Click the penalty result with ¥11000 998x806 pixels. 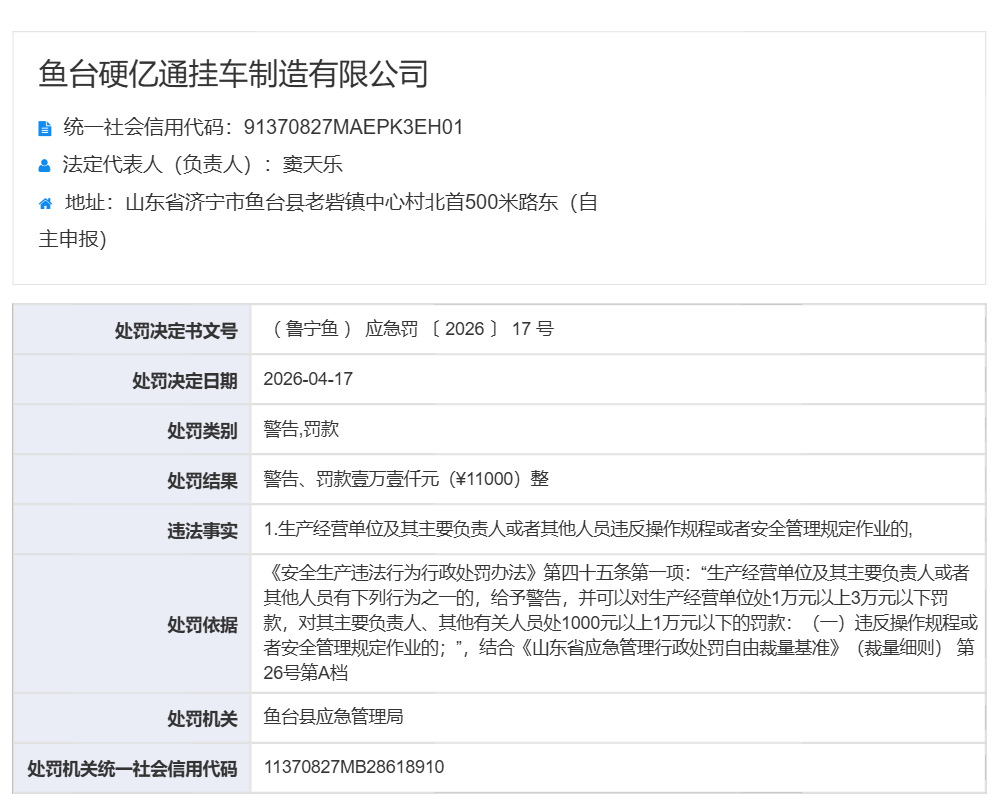coord(406,479)
